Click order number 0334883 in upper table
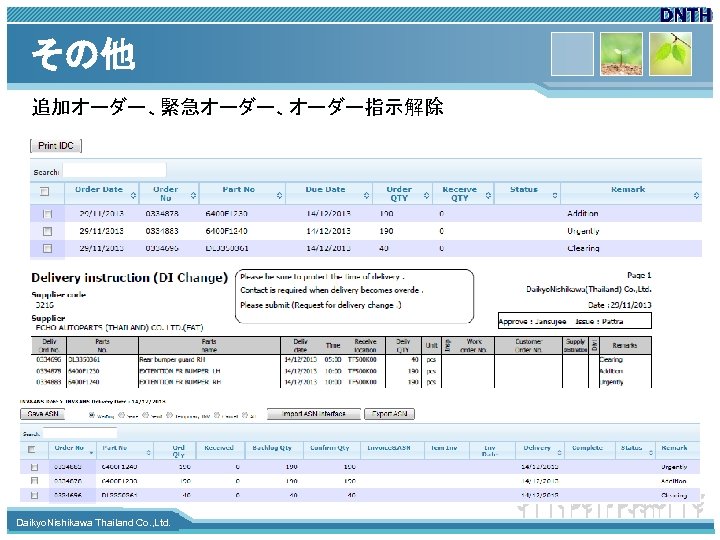 pyautogui.click(x=162, y=231)
